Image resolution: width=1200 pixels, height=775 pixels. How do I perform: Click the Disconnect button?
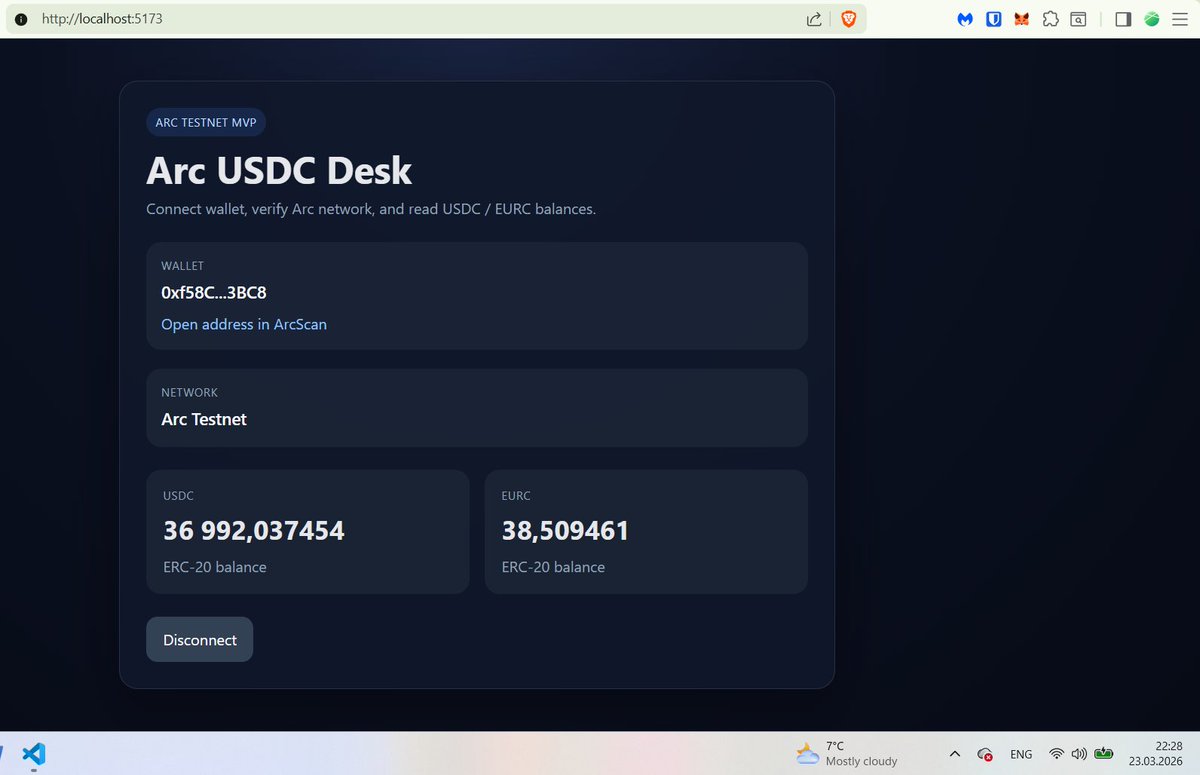200,640
